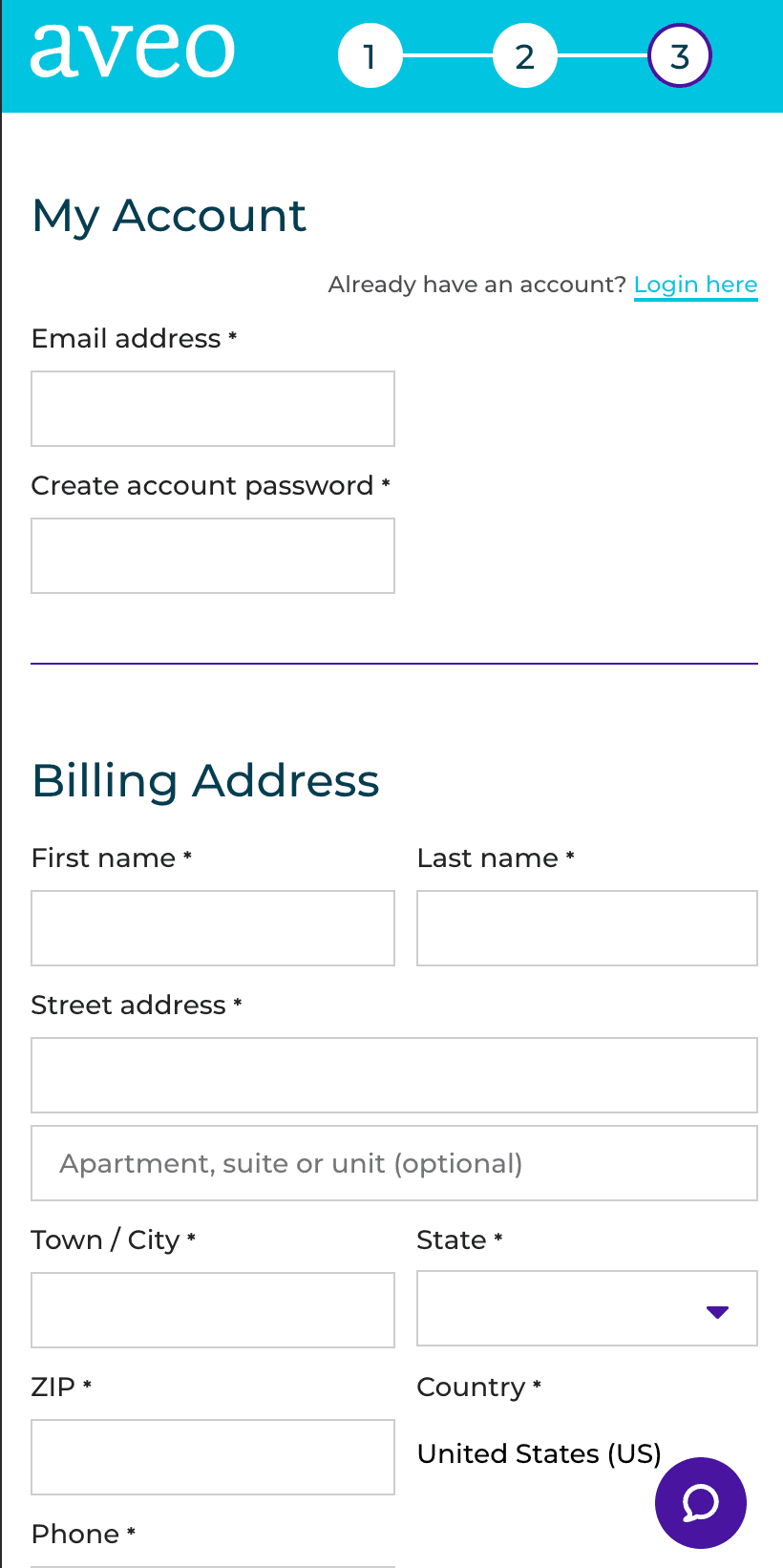Click the aveo logo
The width and height of the screenshot is (783, 1568).
tap(133, 51)
